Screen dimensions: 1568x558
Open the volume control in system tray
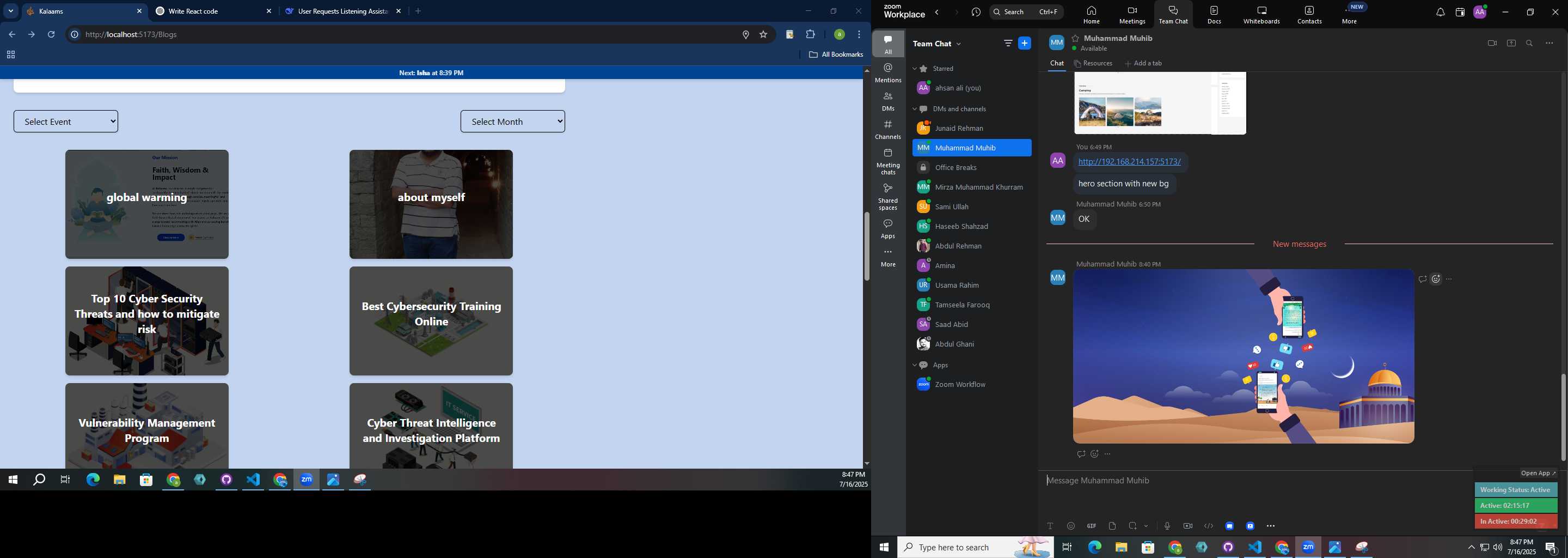click(x=1497, y=547)
